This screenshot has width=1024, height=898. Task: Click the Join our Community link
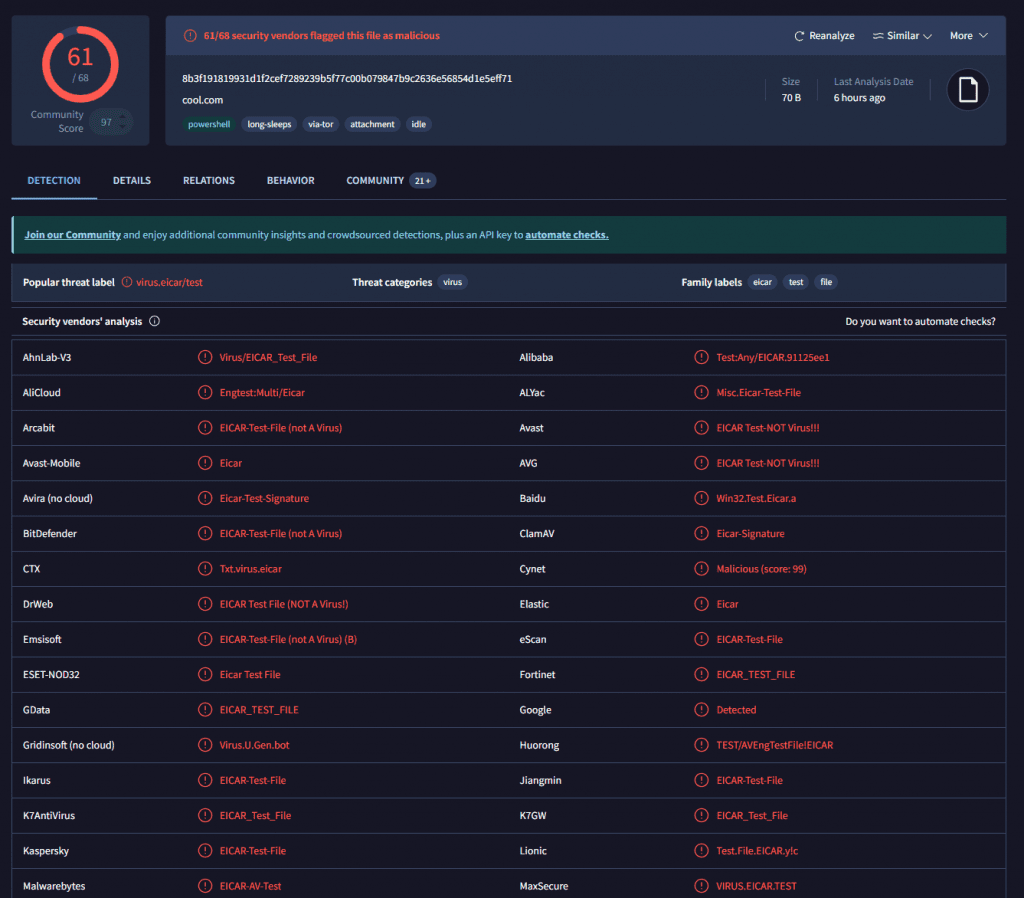point(72,235)
